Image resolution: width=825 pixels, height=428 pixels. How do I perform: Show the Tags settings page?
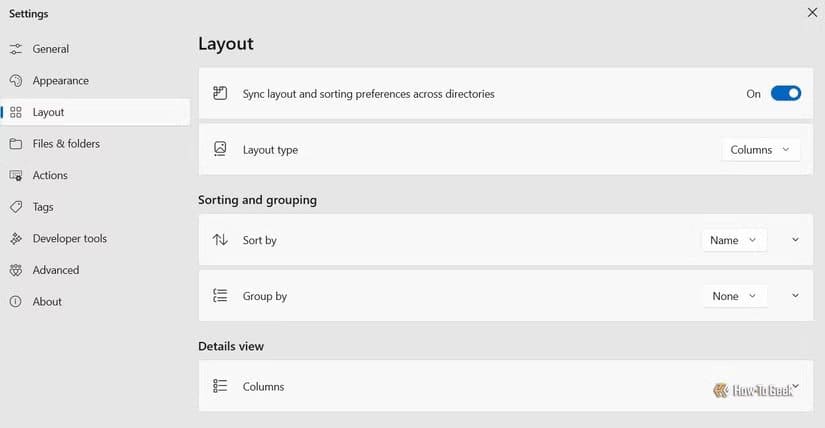95,207
